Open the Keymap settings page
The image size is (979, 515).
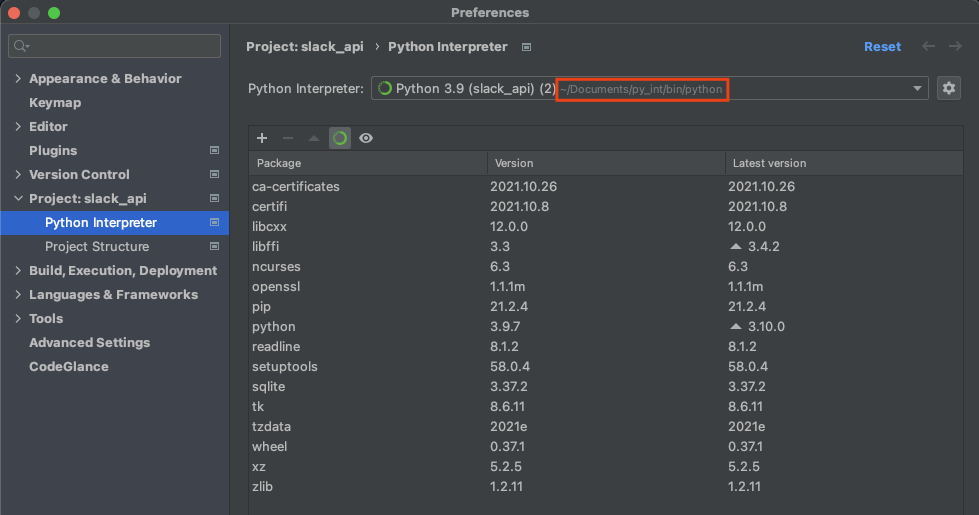click(x=55, y=102)
